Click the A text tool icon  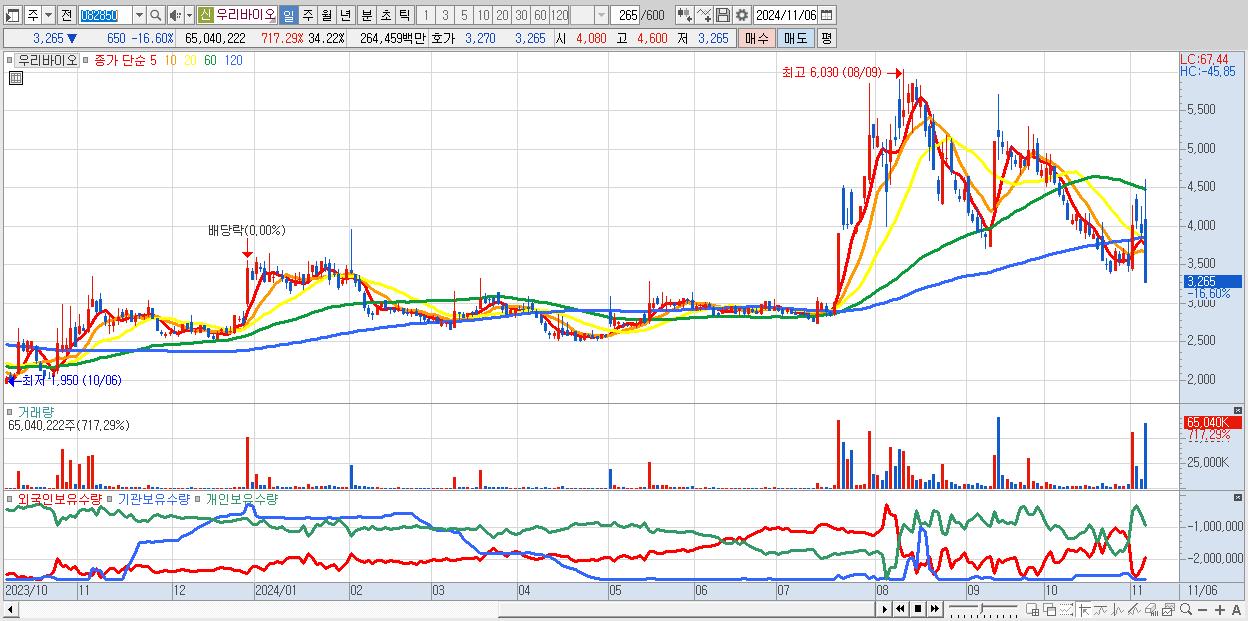[x=1237, y=609]
